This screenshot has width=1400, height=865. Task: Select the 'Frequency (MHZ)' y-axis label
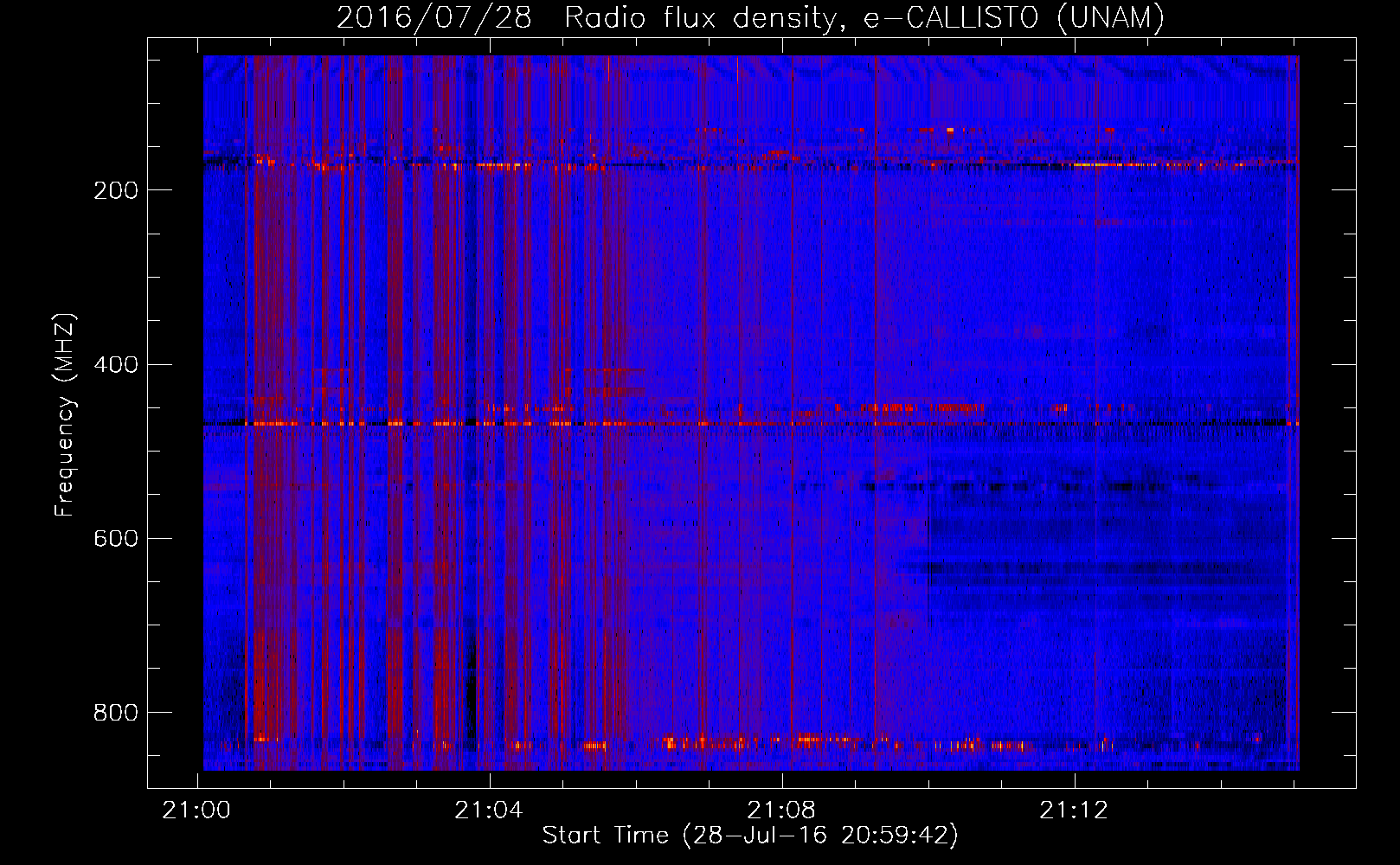pyautogui.click(x=65, y=414)
